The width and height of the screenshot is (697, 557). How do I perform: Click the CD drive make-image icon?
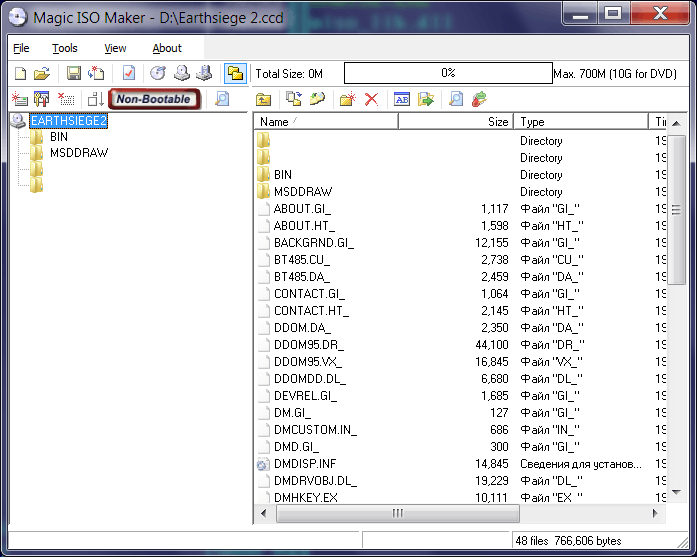[181, 73]
